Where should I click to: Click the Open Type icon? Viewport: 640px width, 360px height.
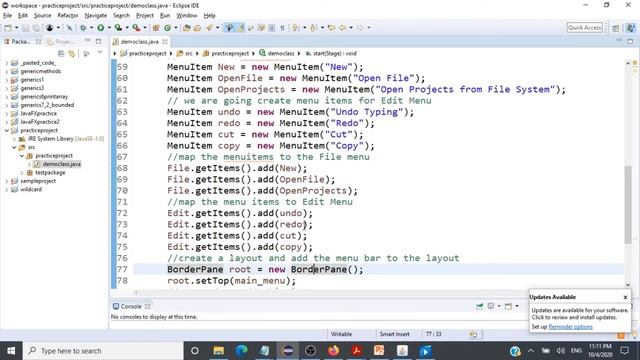click(187, 28)
